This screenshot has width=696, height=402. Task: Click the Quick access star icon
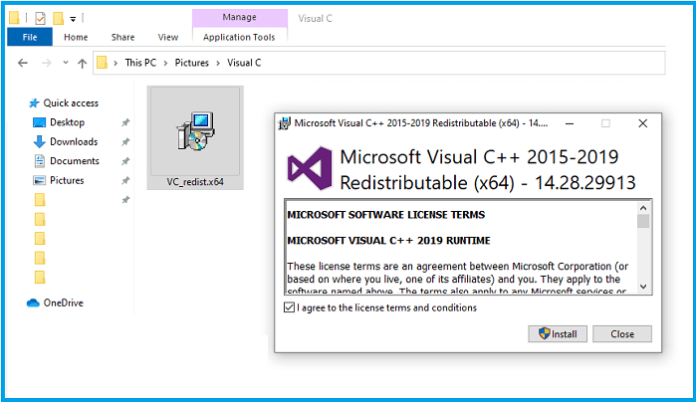(34, 103)
